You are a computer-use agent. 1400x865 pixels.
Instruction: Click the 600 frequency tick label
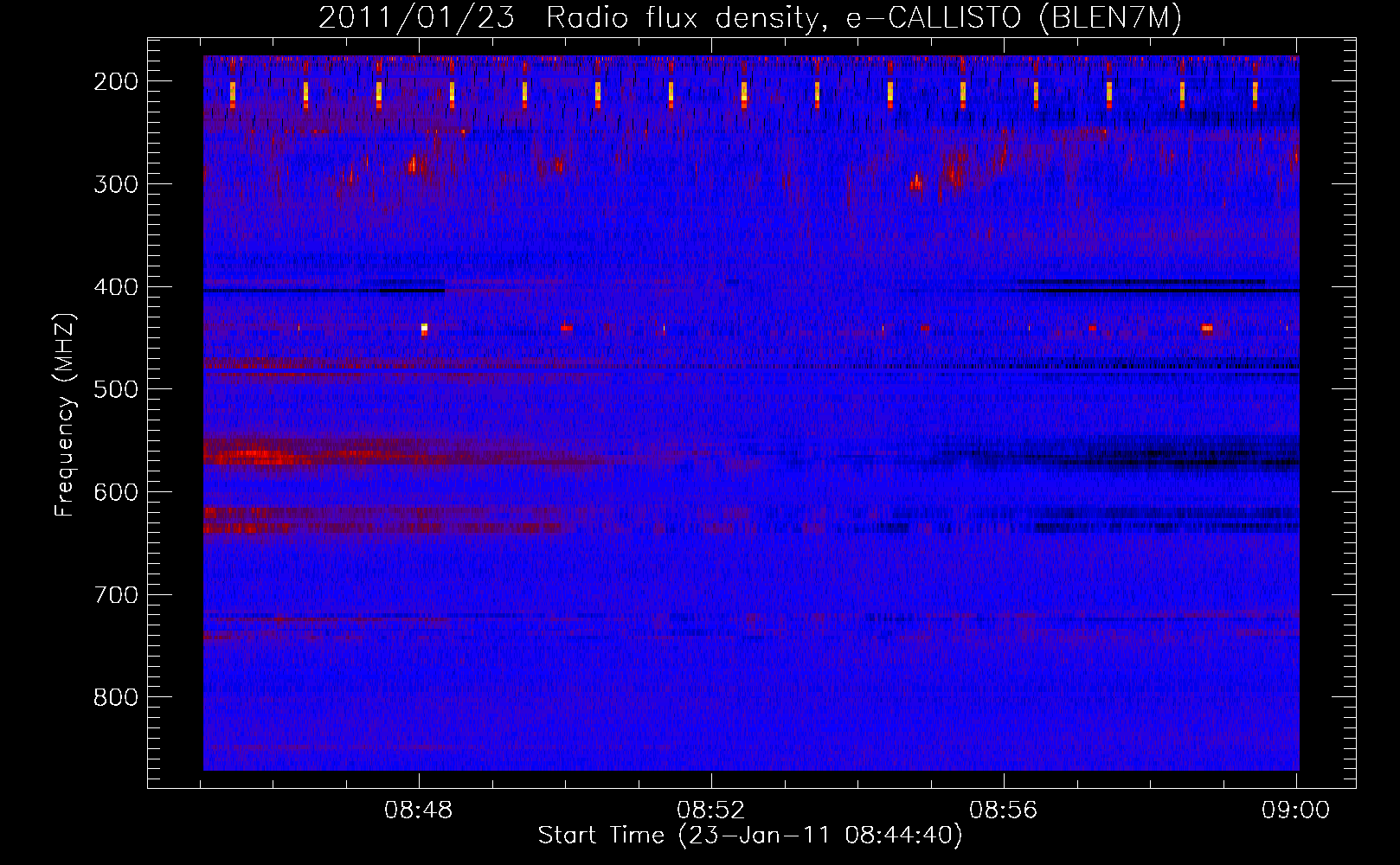[116, 491]
